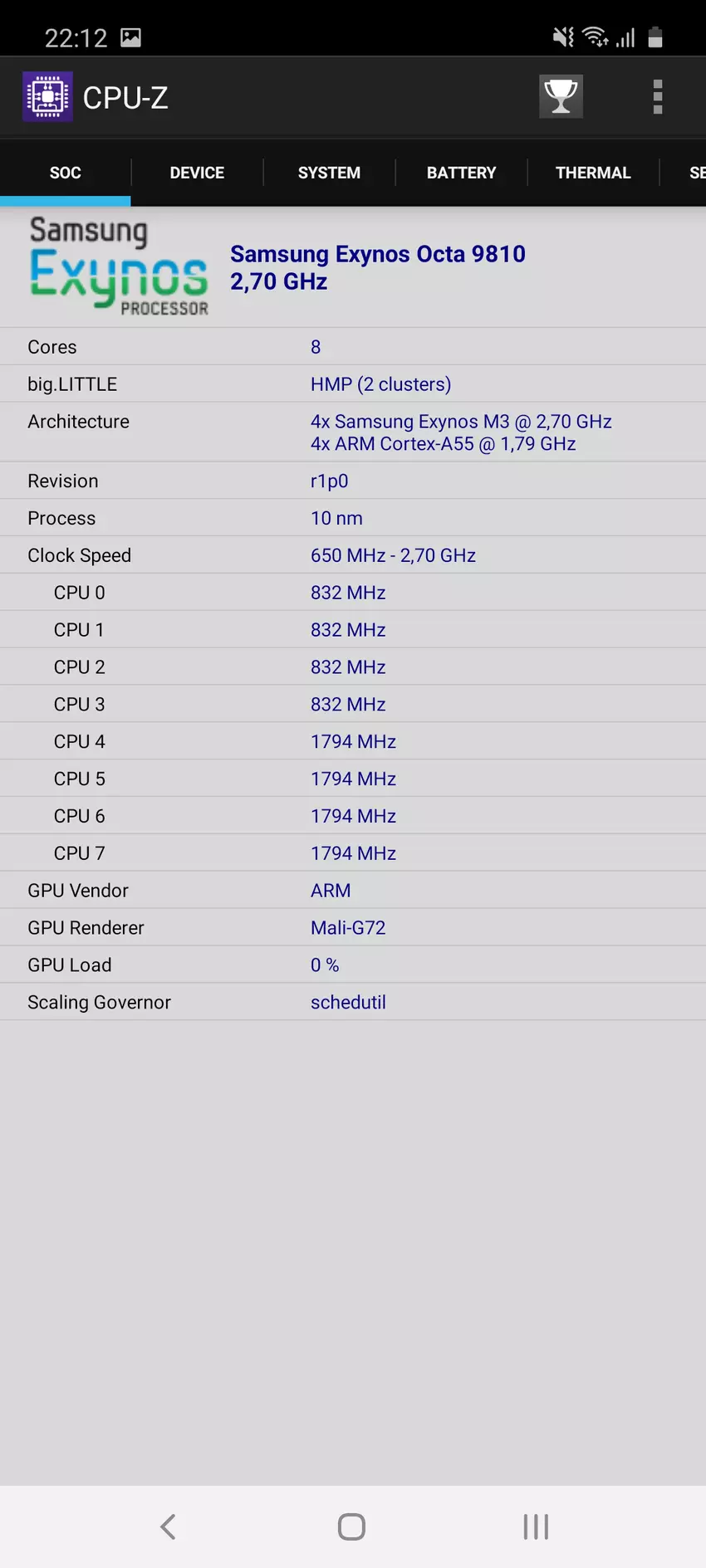706x1568 pixels.
Task: Select the GPU Renderer Mali-G72 row
Action: (x=353, y=927)
